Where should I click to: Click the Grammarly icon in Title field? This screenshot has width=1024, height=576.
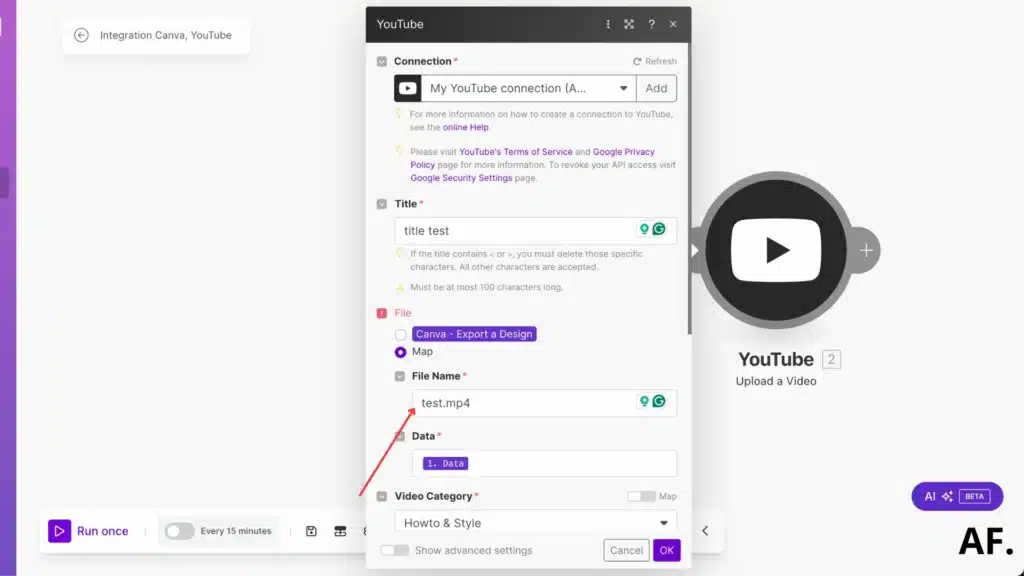(x=659, y=229)
